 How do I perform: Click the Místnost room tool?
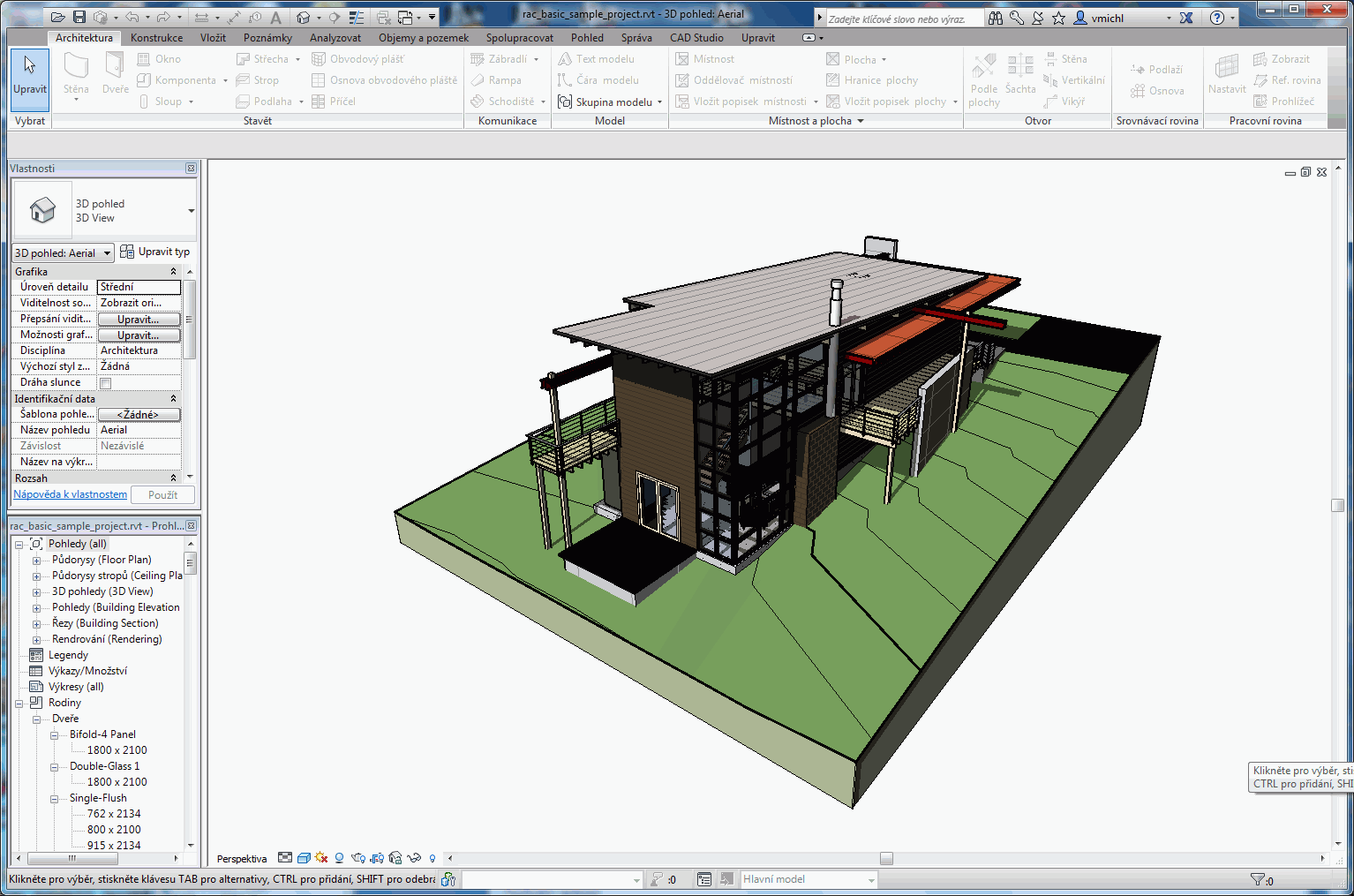tap(704, 59)
